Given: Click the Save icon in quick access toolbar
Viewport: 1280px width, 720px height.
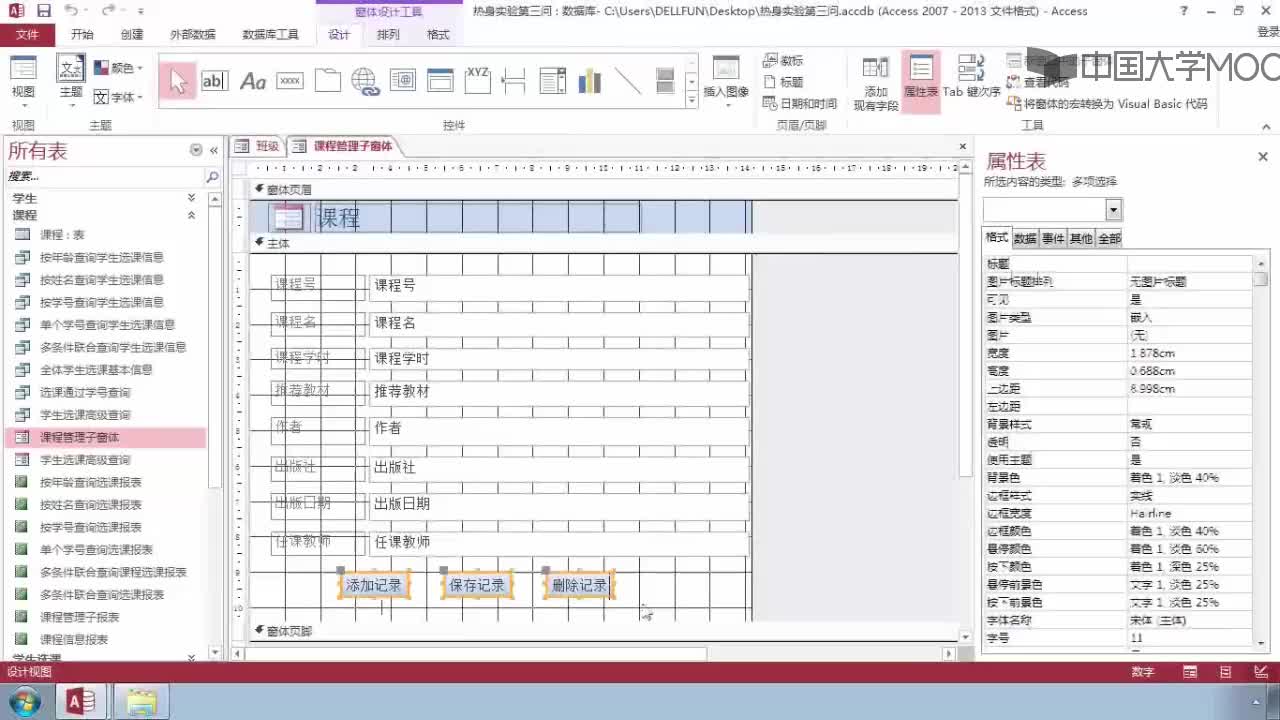Looking at the screenshot, I should coord(44,11).
